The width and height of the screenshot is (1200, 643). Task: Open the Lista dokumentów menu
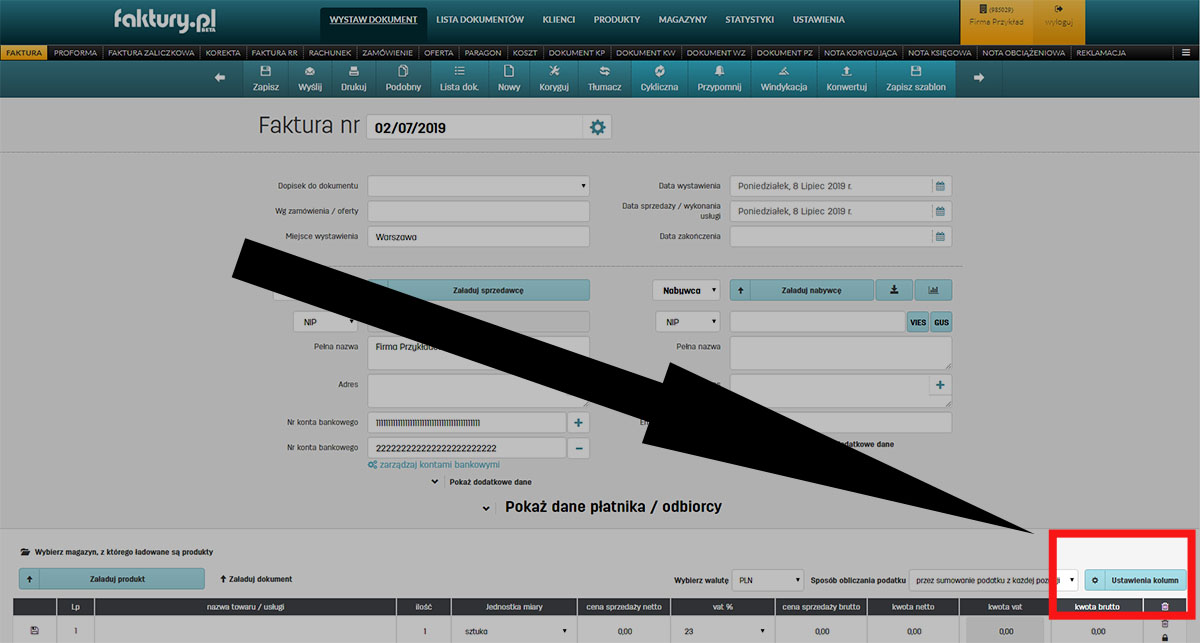[480, 20]
